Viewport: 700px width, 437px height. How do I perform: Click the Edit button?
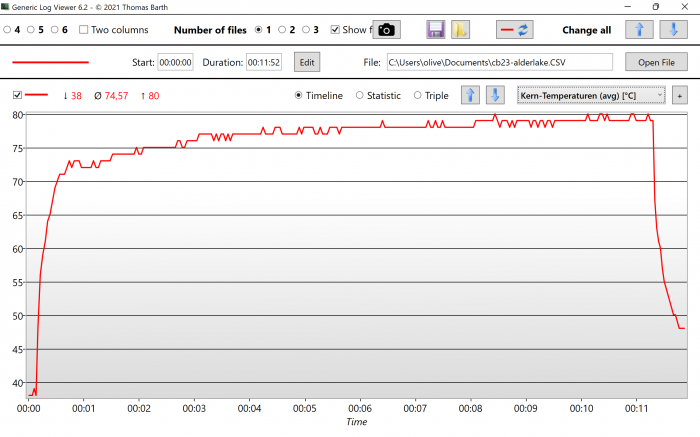click(x=306, y=62)
